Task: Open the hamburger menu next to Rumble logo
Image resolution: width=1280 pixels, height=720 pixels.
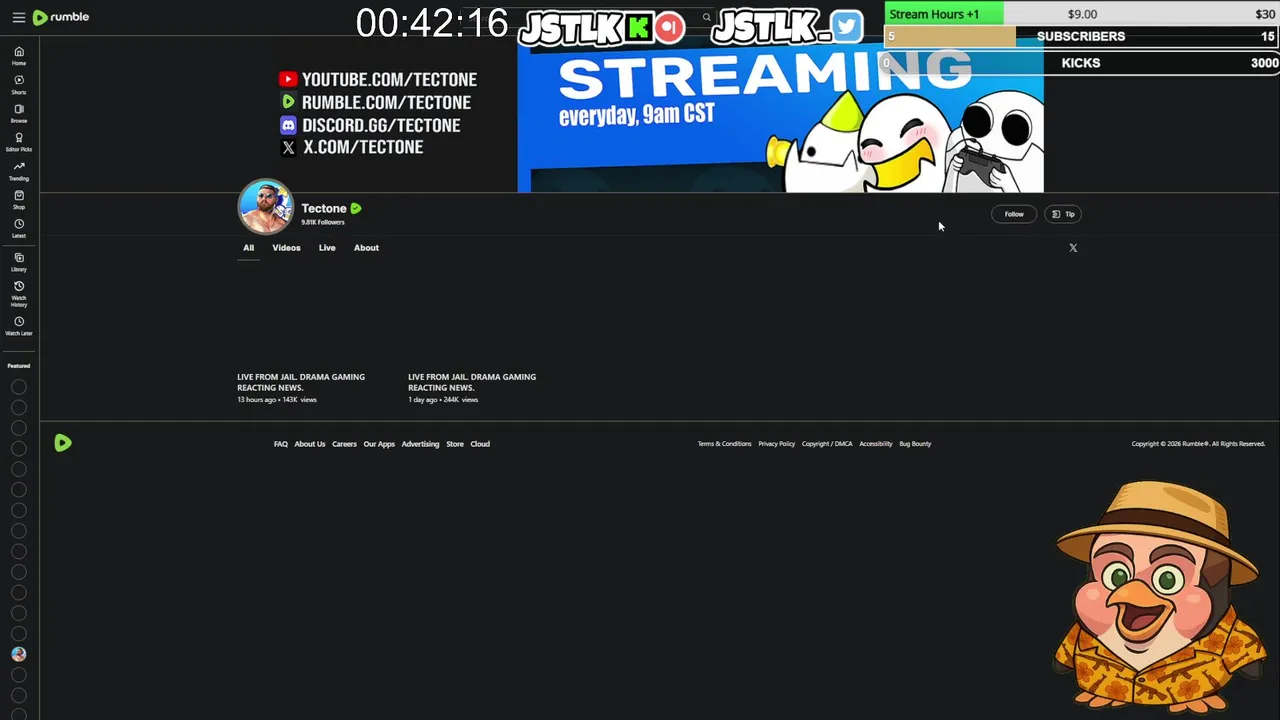Action: [19, 17]
